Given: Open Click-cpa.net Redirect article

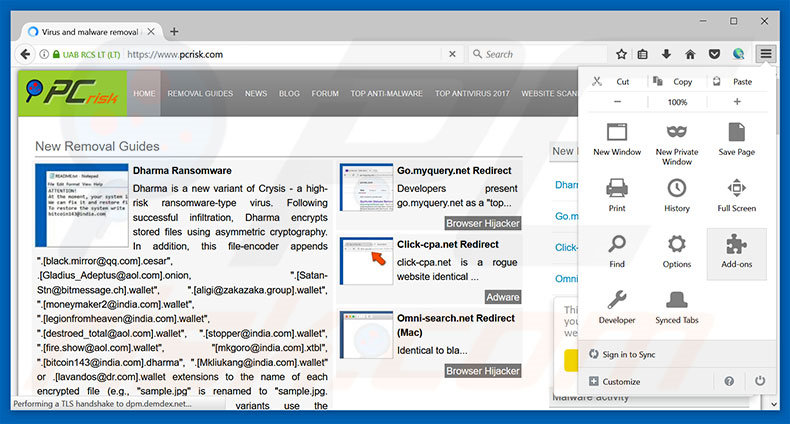Looking at the screenshot, I should tap(447, 244).
